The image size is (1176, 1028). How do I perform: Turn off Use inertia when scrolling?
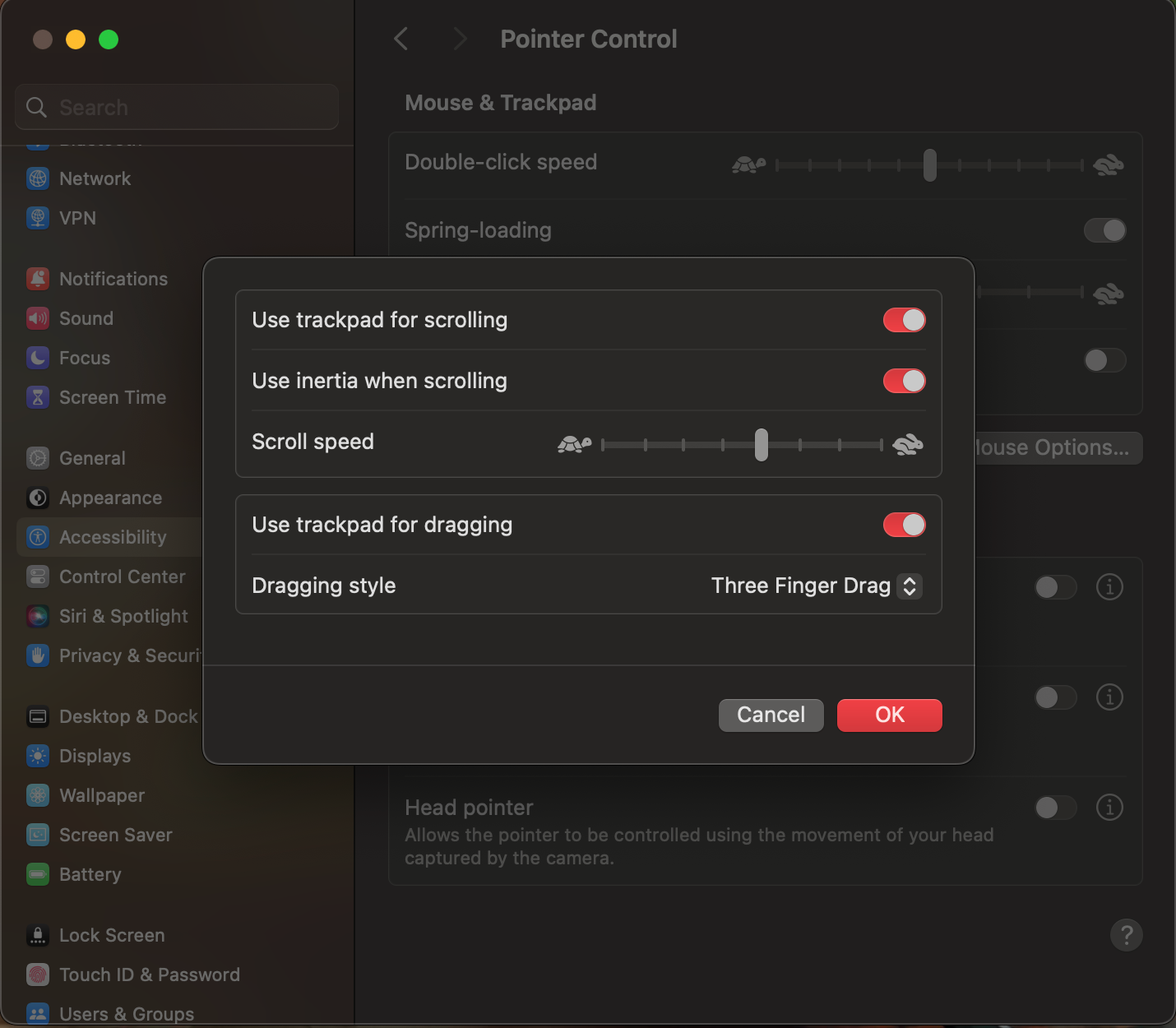(904, 381)
